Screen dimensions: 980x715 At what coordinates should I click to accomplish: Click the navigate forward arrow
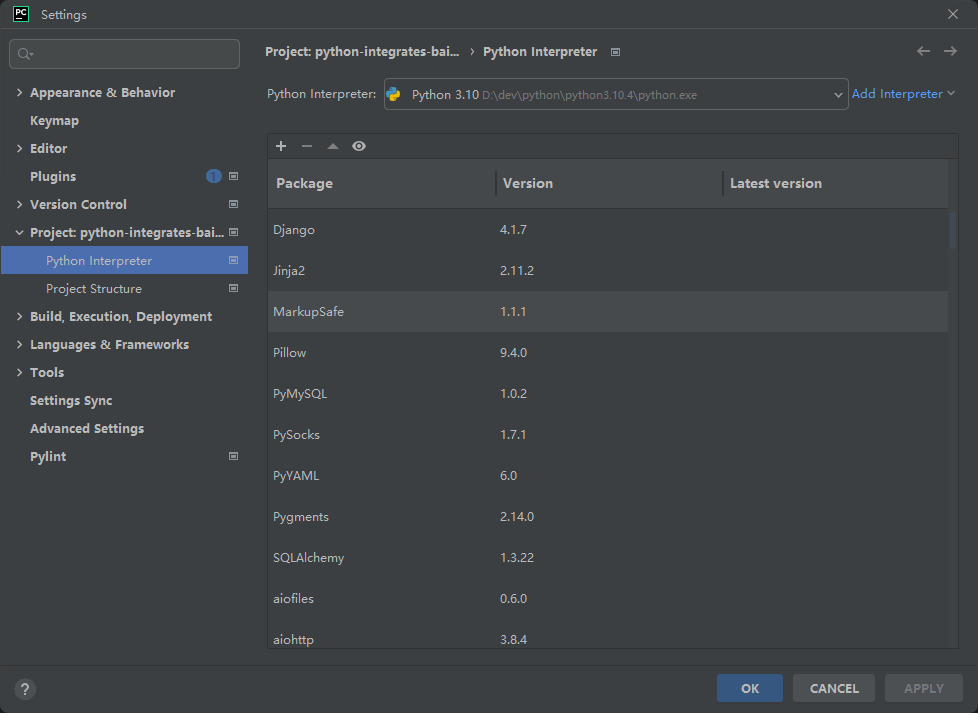point(950,51)
